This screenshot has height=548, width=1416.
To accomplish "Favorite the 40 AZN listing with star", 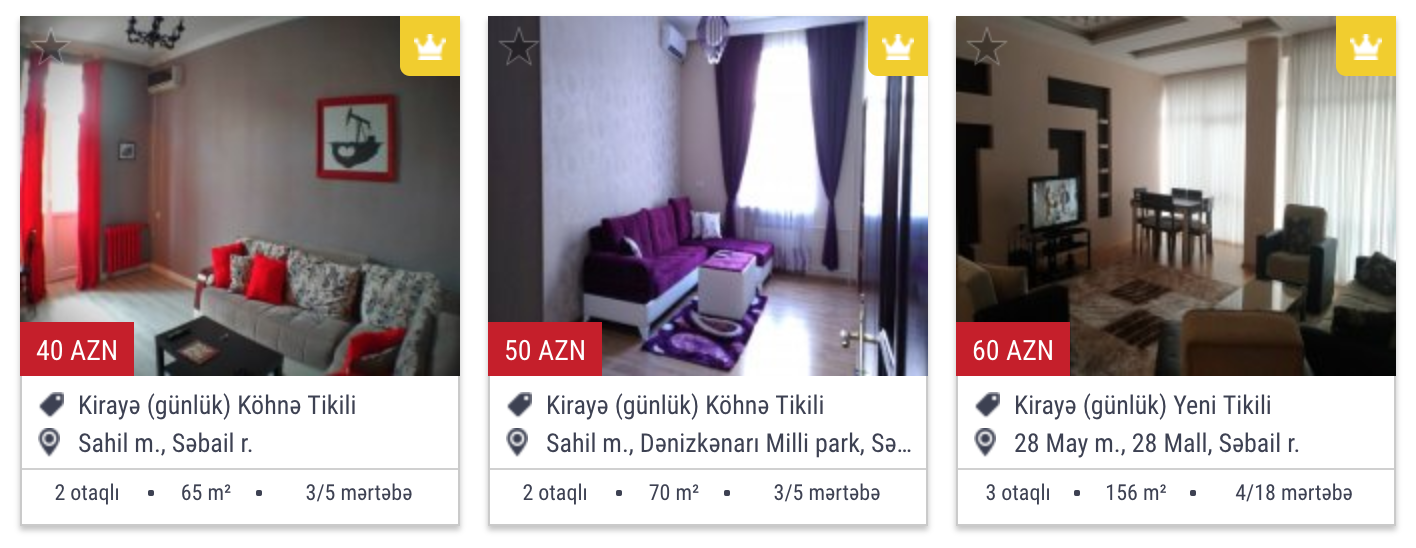I will click(x=50, y=47).
